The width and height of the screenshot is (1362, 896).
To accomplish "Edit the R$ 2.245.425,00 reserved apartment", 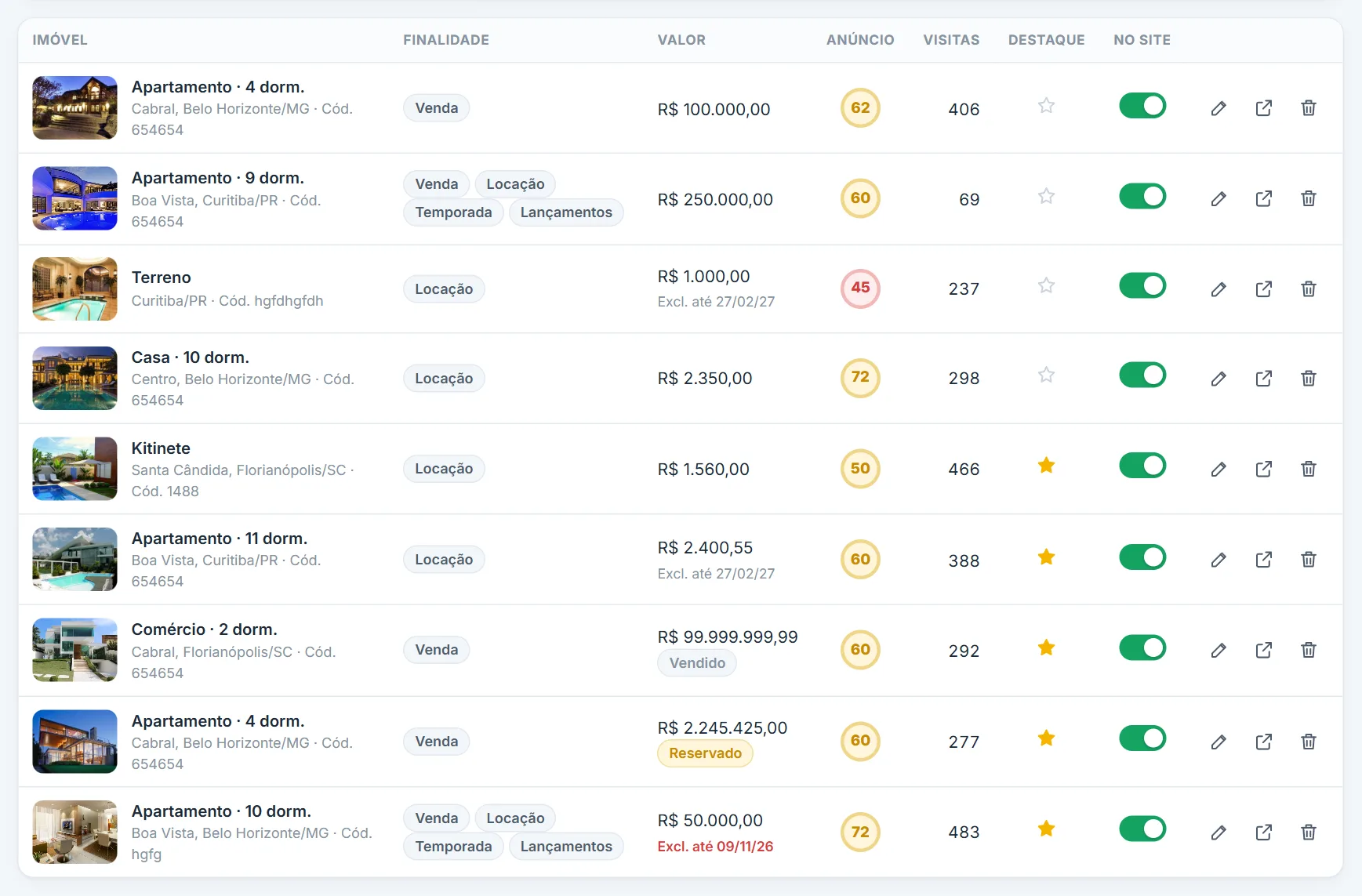I will (x=1218, y=742).
